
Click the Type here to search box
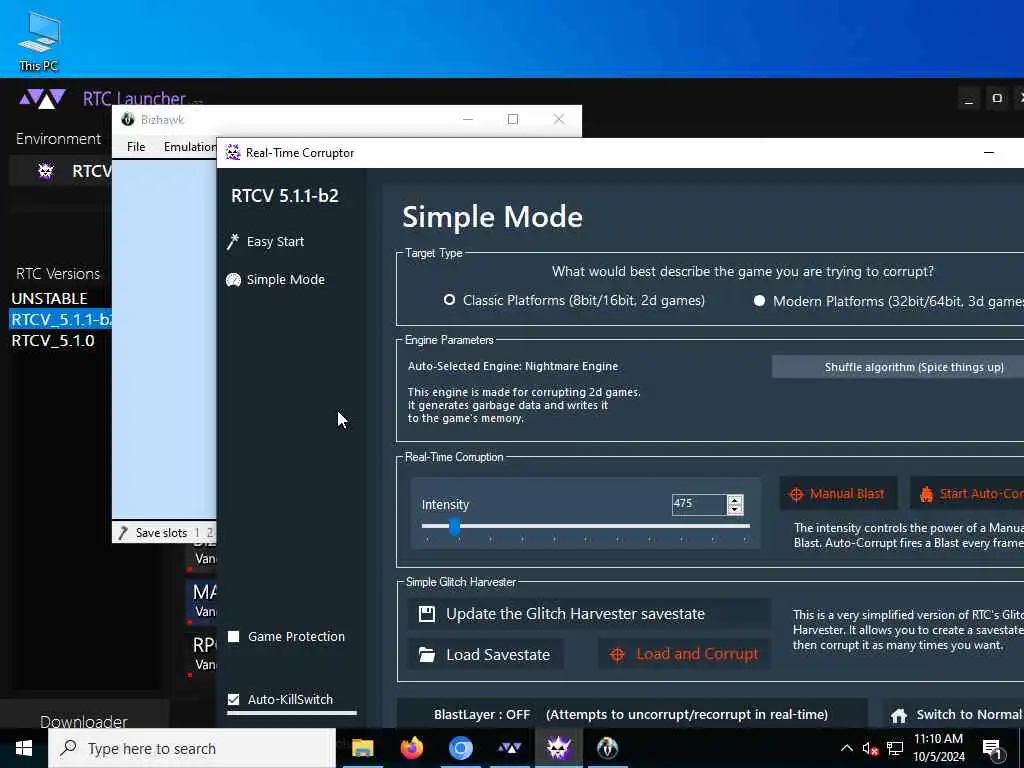point(192,748)
